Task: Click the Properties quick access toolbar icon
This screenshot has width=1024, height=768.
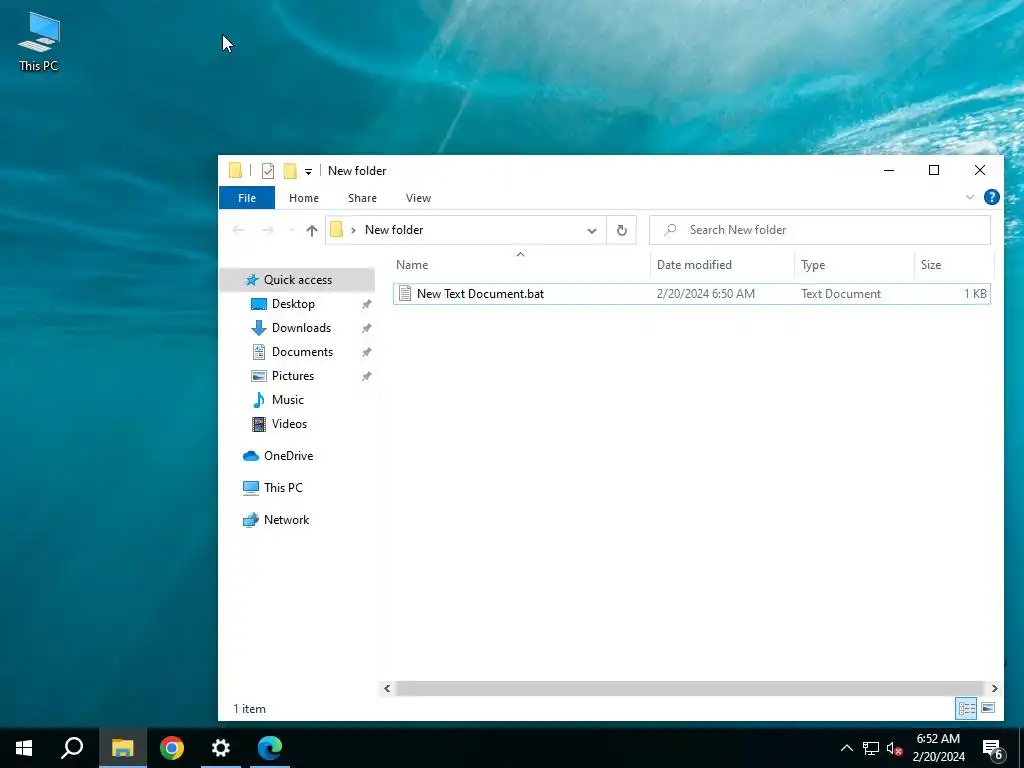Action: [268, 171]
